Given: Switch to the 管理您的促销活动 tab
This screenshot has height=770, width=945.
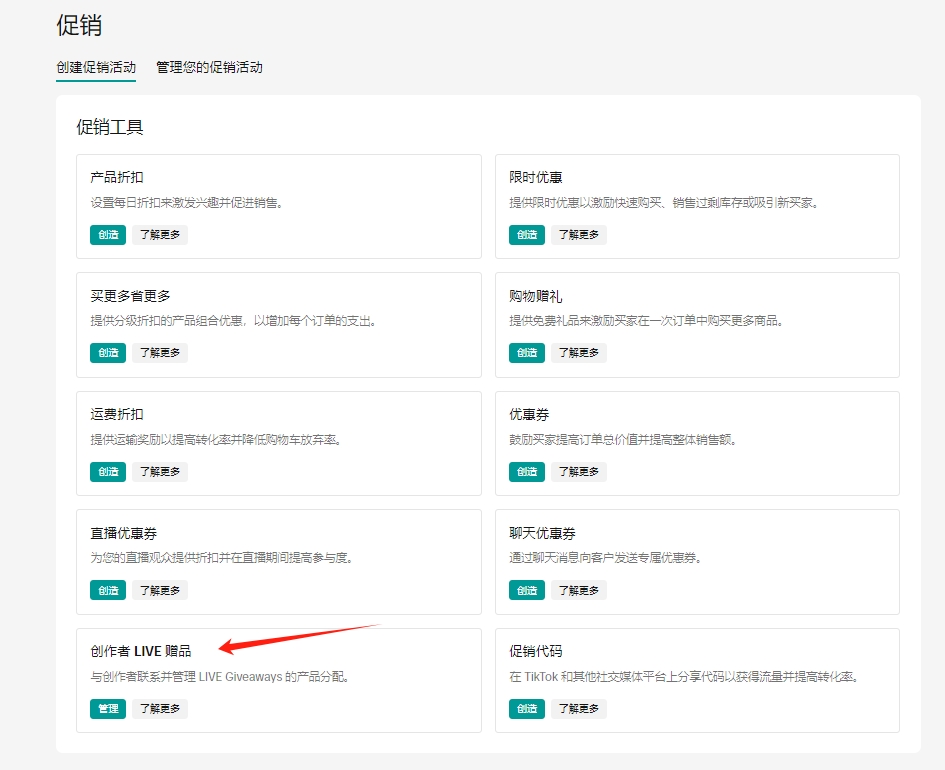Looking at the screenshot, I should click(x=209, y=67).
